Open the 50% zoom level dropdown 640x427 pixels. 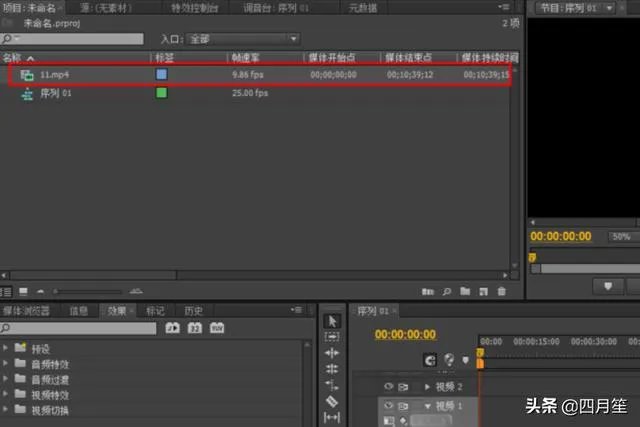624,236
